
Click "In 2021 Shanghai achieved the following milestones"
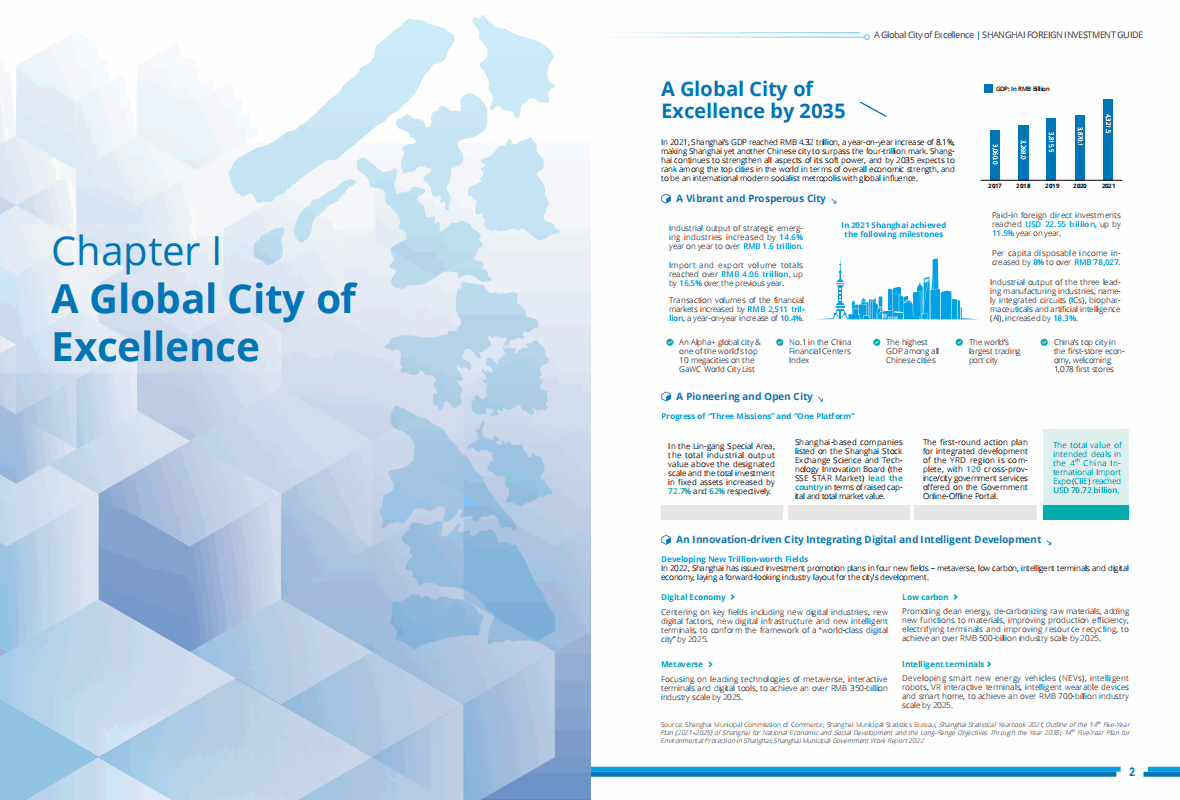pos(893,230)
